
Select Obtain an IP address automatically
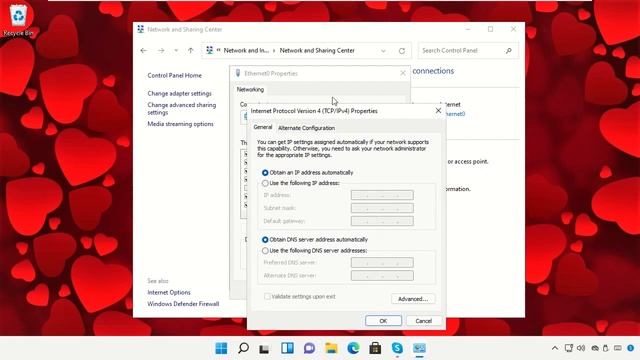tap(307, 173)
